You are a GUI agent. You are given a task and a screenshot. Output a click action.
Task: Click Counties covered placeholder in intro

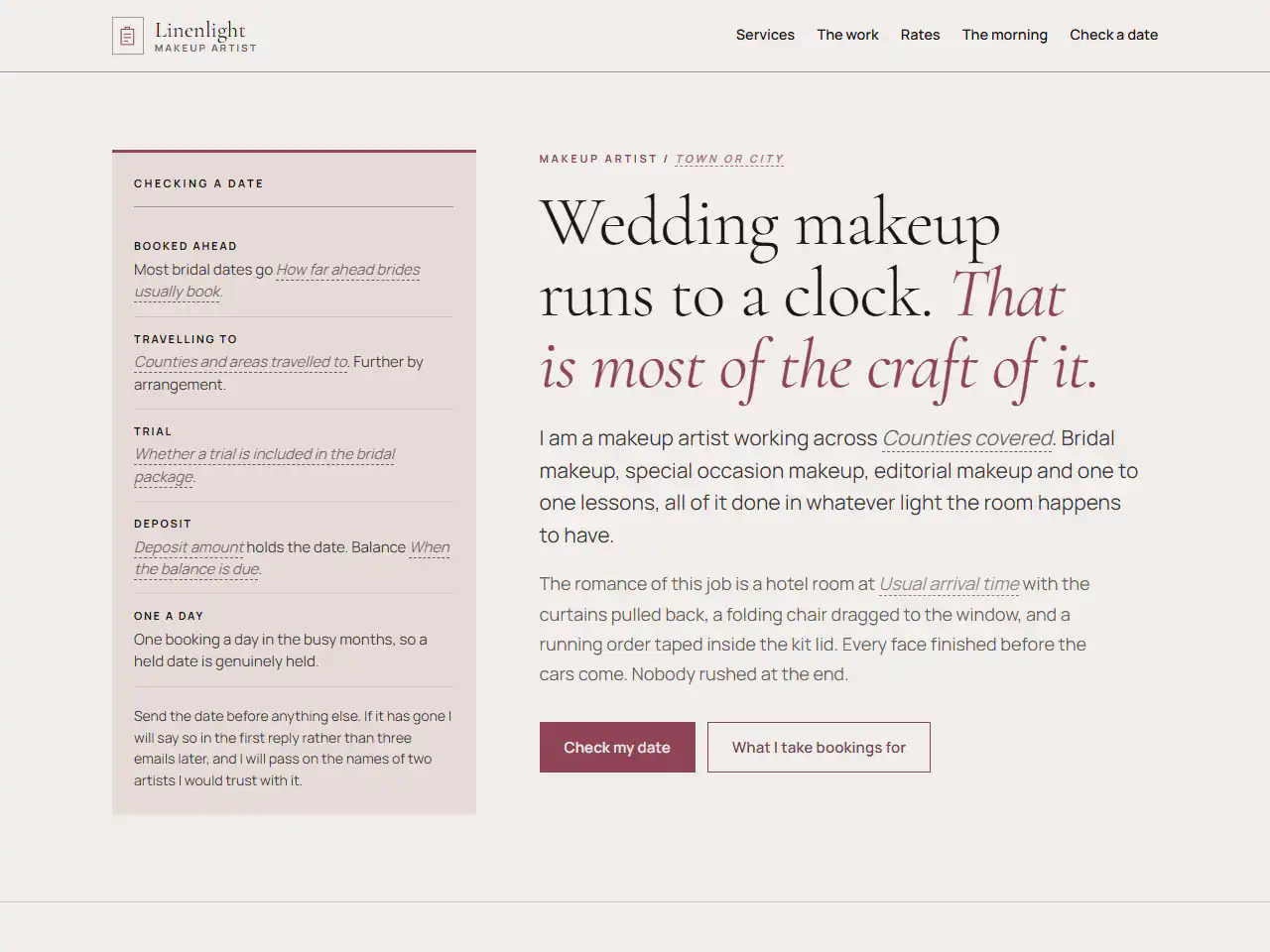[x=967, y=438]
